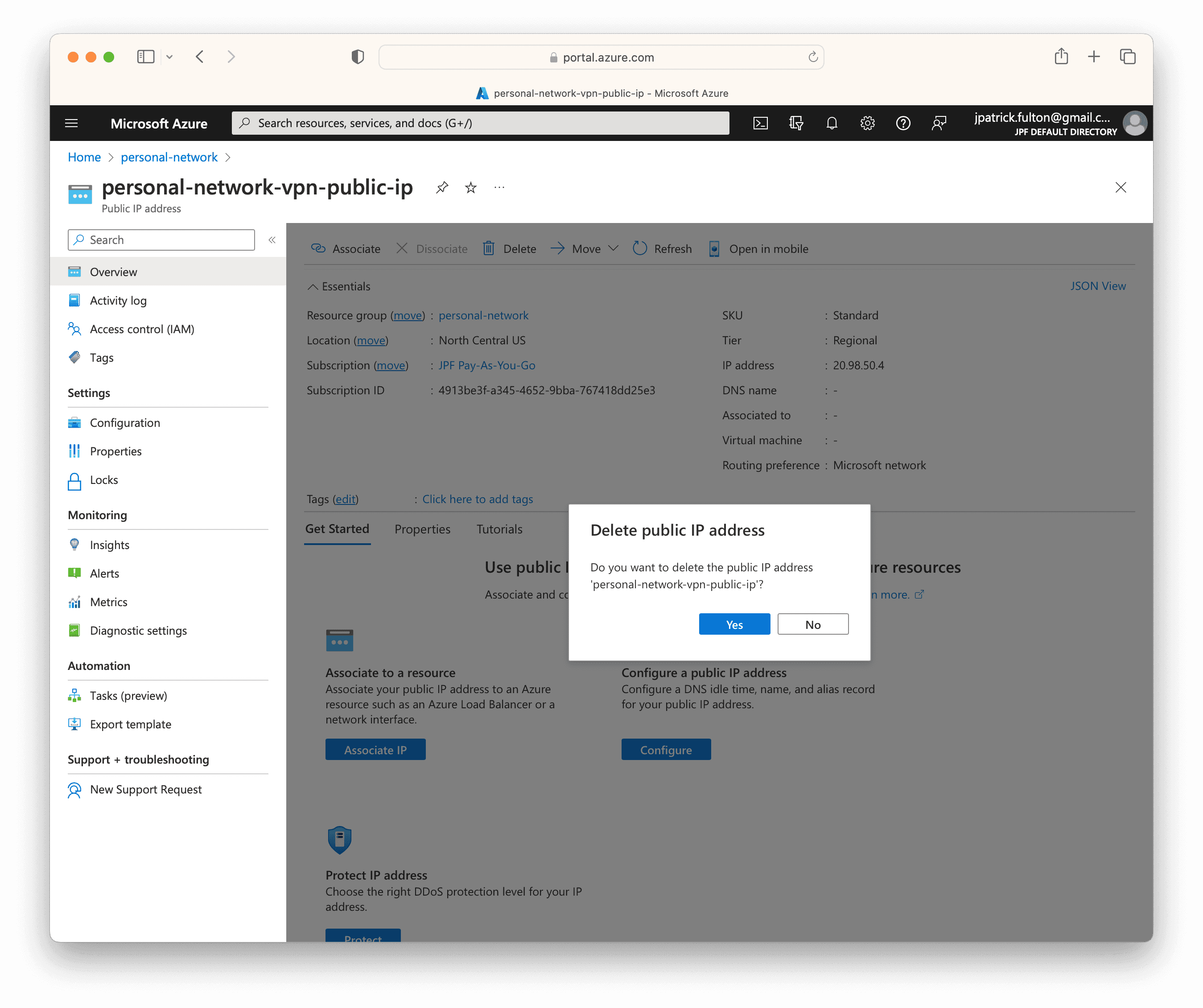Add resource to favorites star
The image size is (1203, 1008).
(x=471, y=187)
